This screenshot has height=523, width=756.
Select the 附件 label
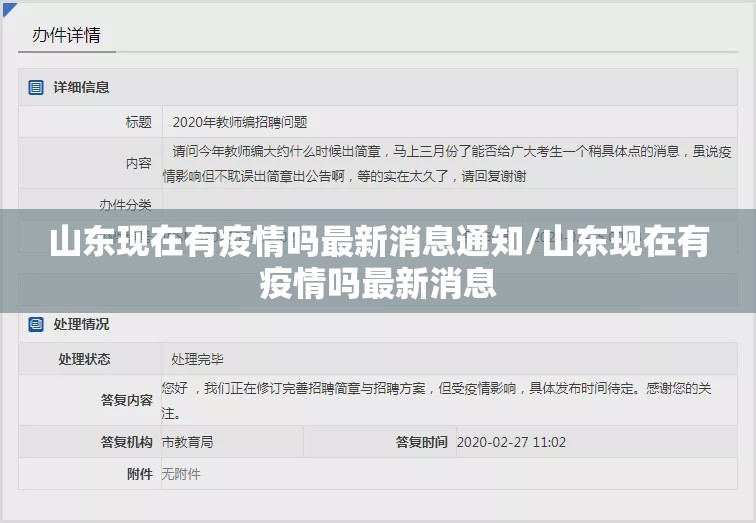pyautogui.click(x=140, y=474)
